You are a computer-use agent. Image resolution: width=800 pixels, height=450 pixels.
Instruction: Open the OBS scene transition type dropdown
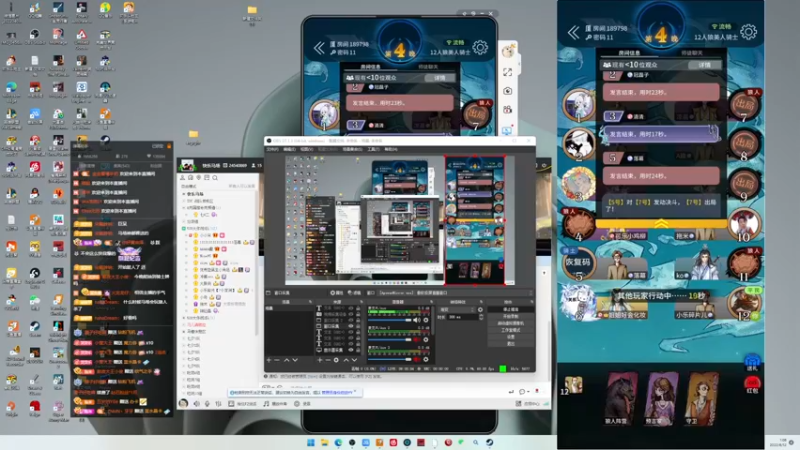click(x=457, y=310)
